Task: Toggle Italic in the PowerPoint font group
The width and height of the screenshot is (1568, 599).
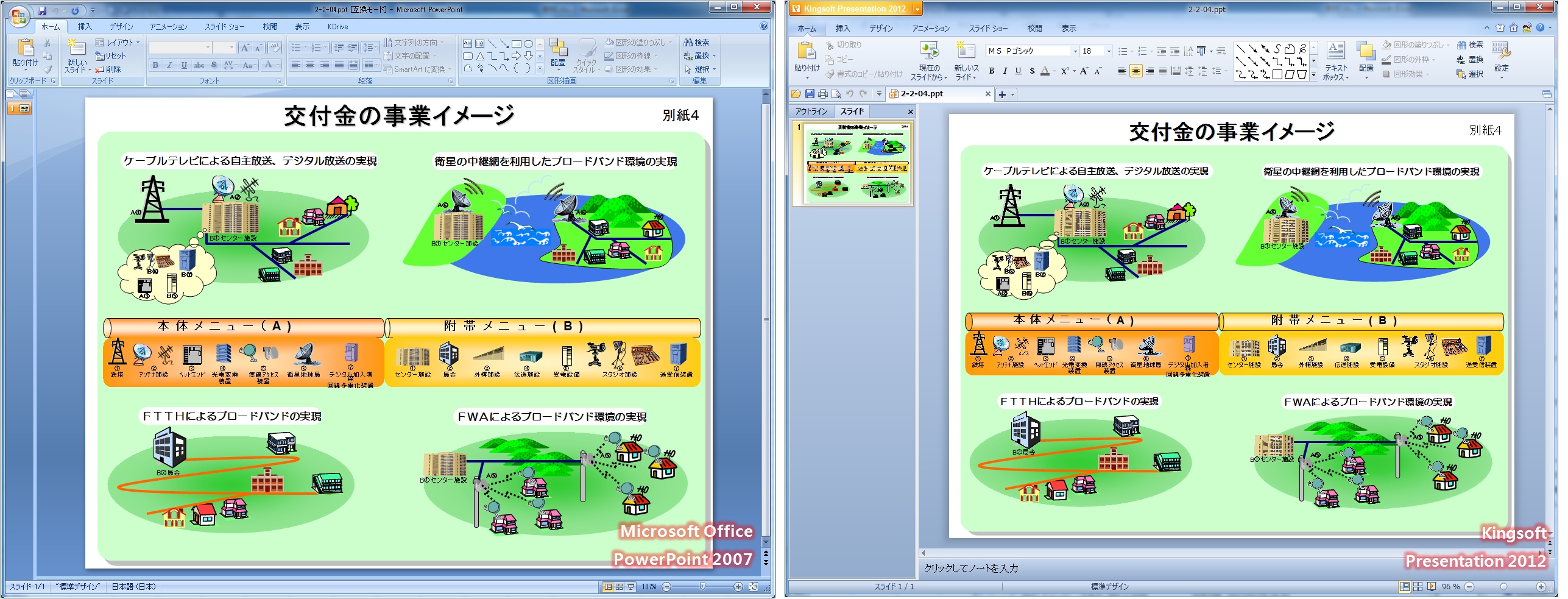Action: point(169,65)
